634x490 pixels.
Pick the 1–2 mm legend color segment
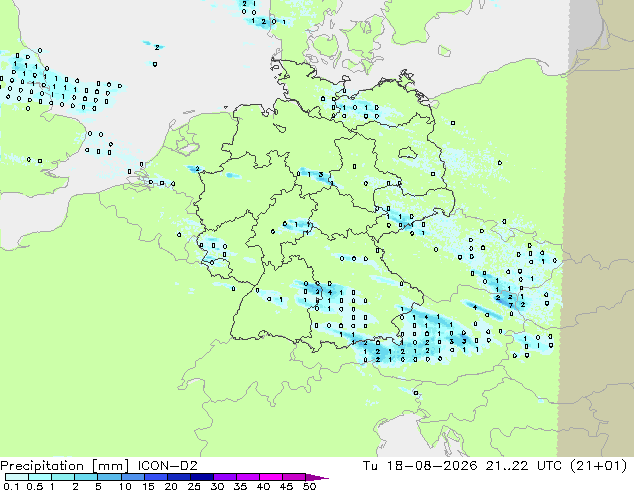63,477
